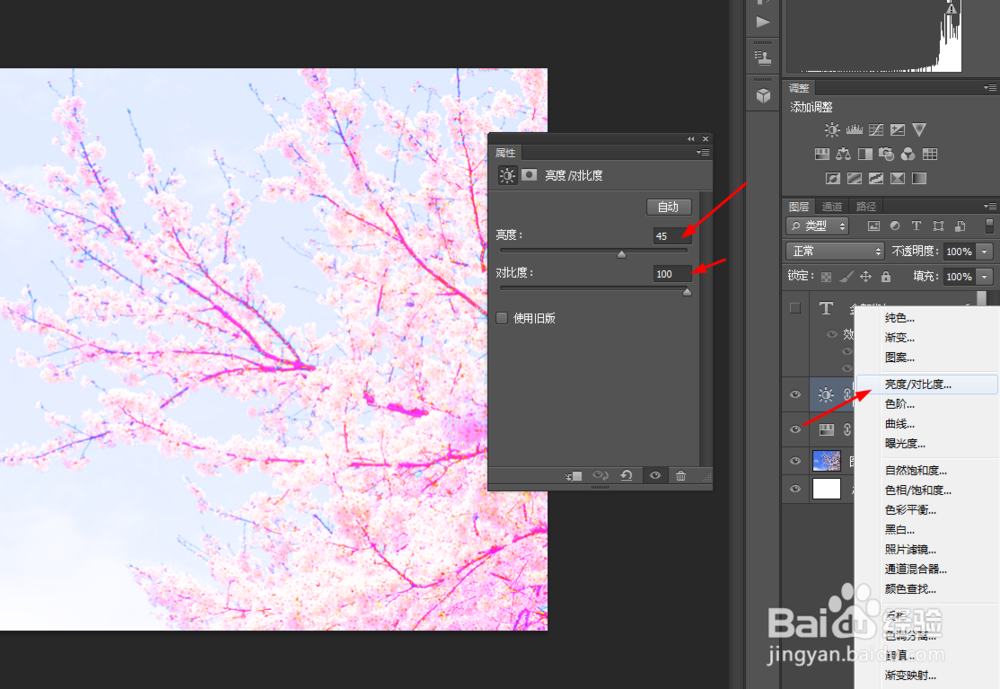Filter layers by shape layers icon
Screen dimensions: 1000x689
click(x=938, y=226)
